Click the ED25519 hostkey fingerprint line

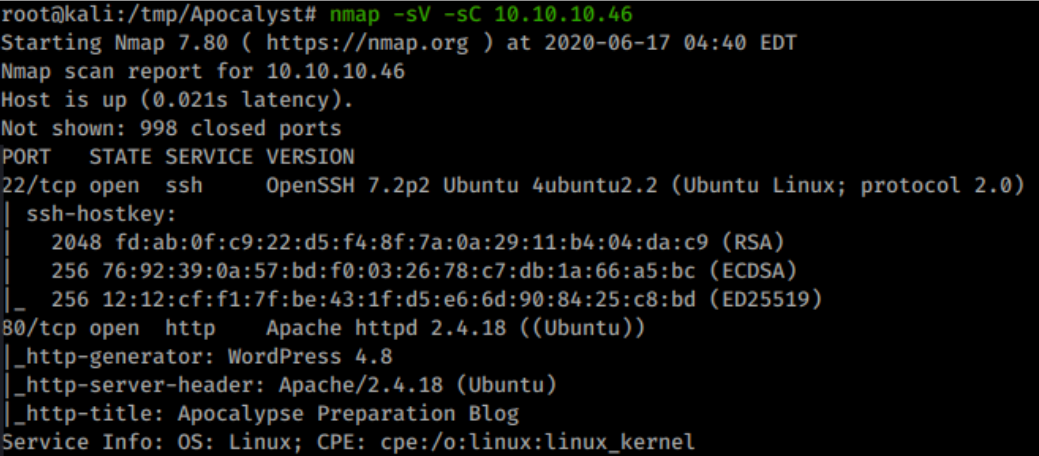tap(437, 300)
